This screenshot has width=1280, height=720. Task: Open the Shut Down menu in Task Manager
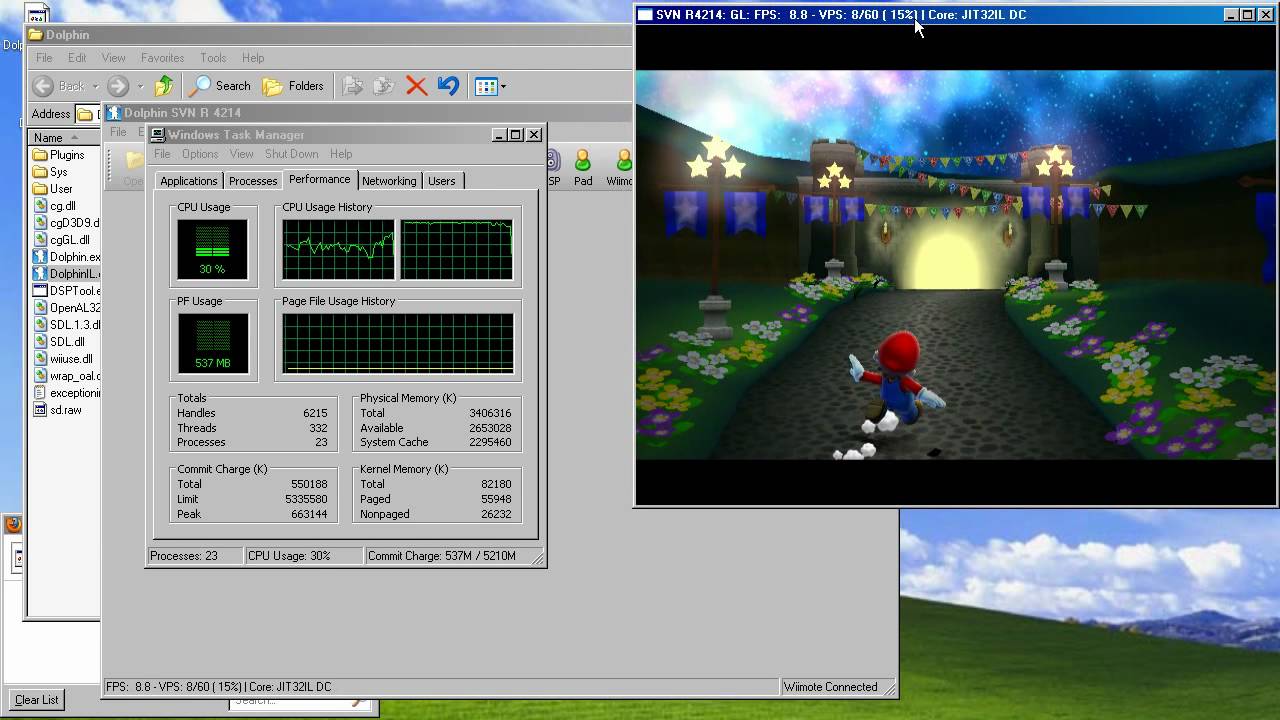pyautogui.click(x=291, y=154)
